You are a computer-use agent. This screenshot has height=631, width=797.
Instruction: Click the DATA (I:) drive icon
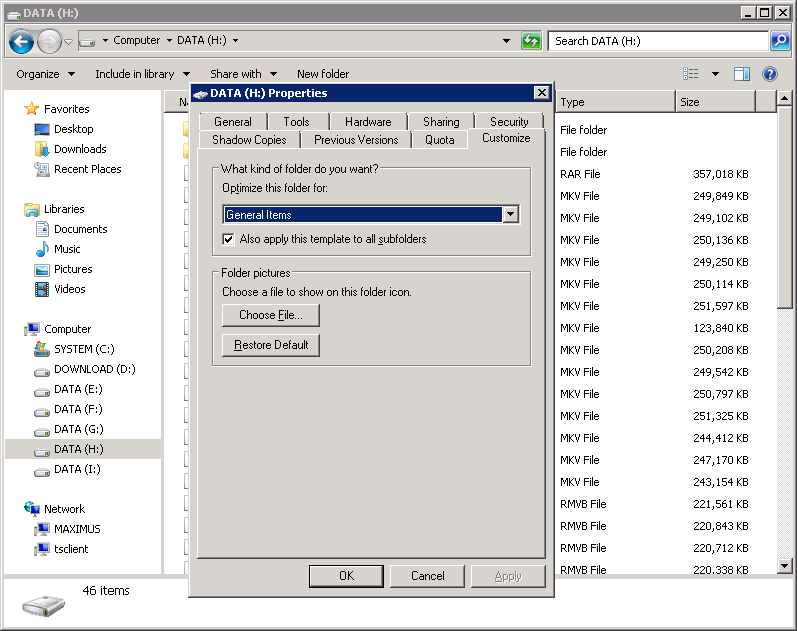(x=42, y=471)
